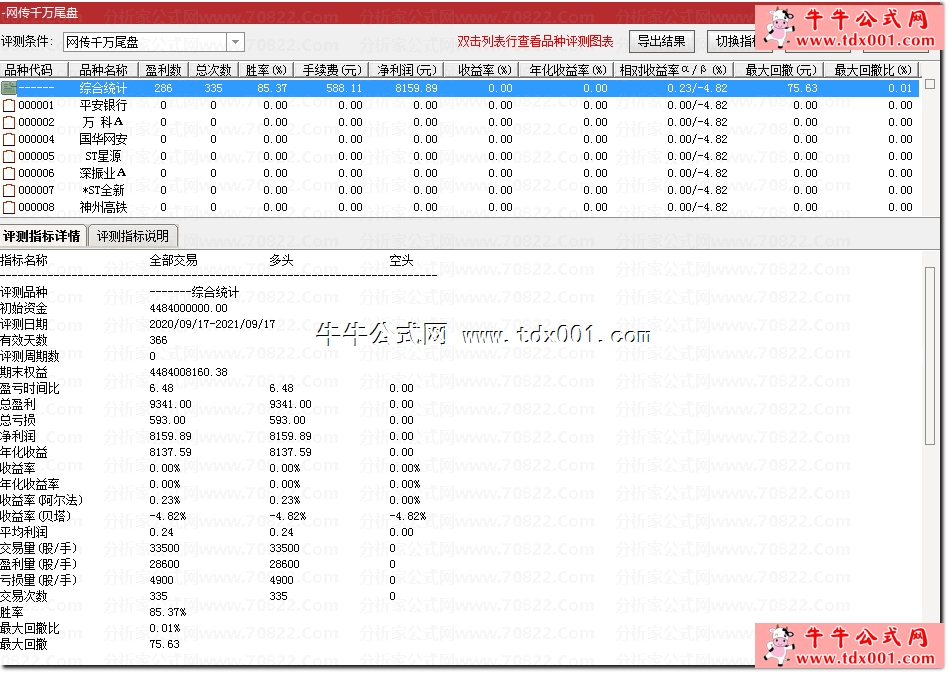Click the icon for row 000004
949x673 pixels.
pyautogui.click(x=8, y=139)
